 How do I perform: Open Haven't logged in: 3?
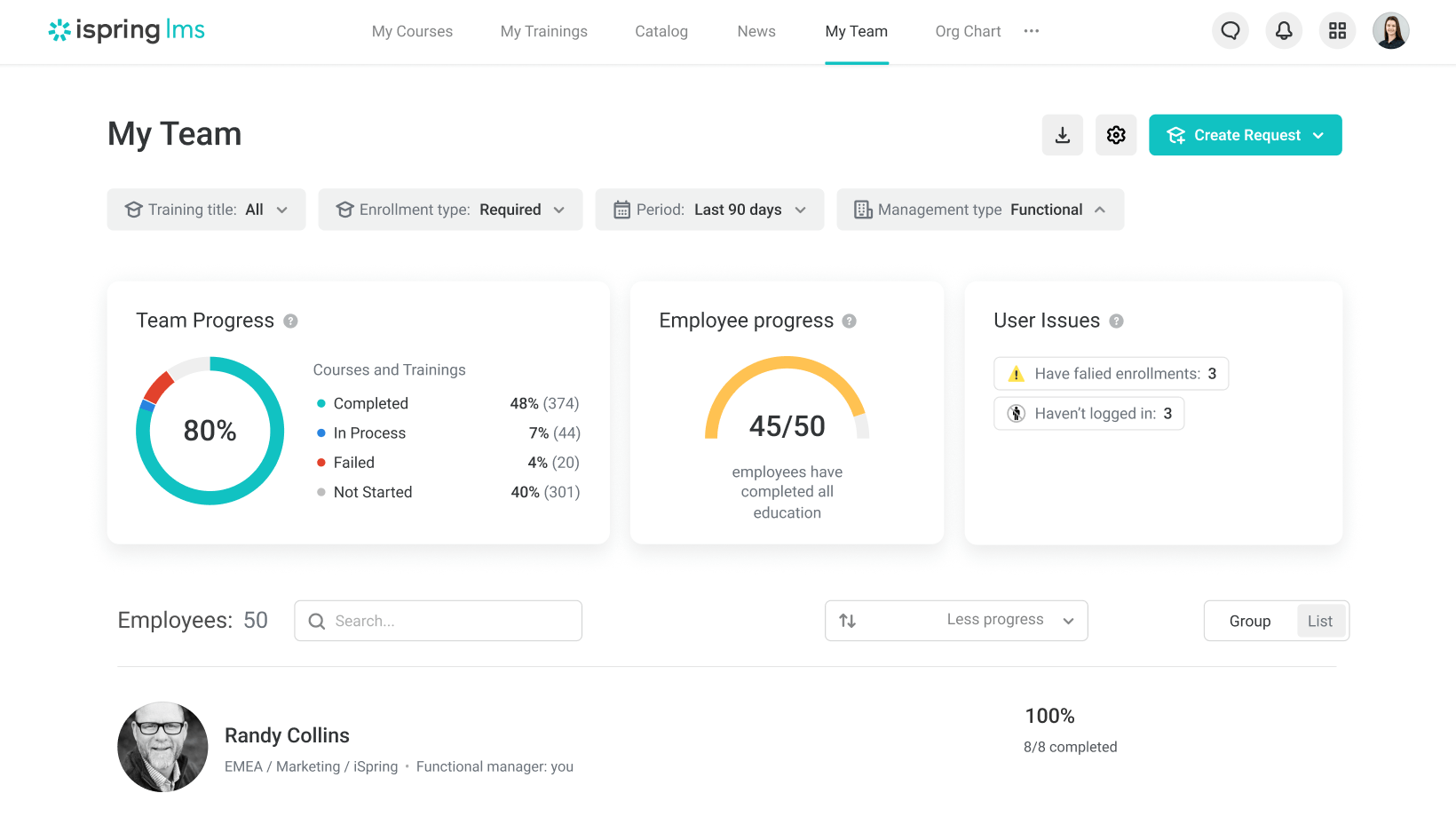pyautogui.click(x=1089, y=414)
